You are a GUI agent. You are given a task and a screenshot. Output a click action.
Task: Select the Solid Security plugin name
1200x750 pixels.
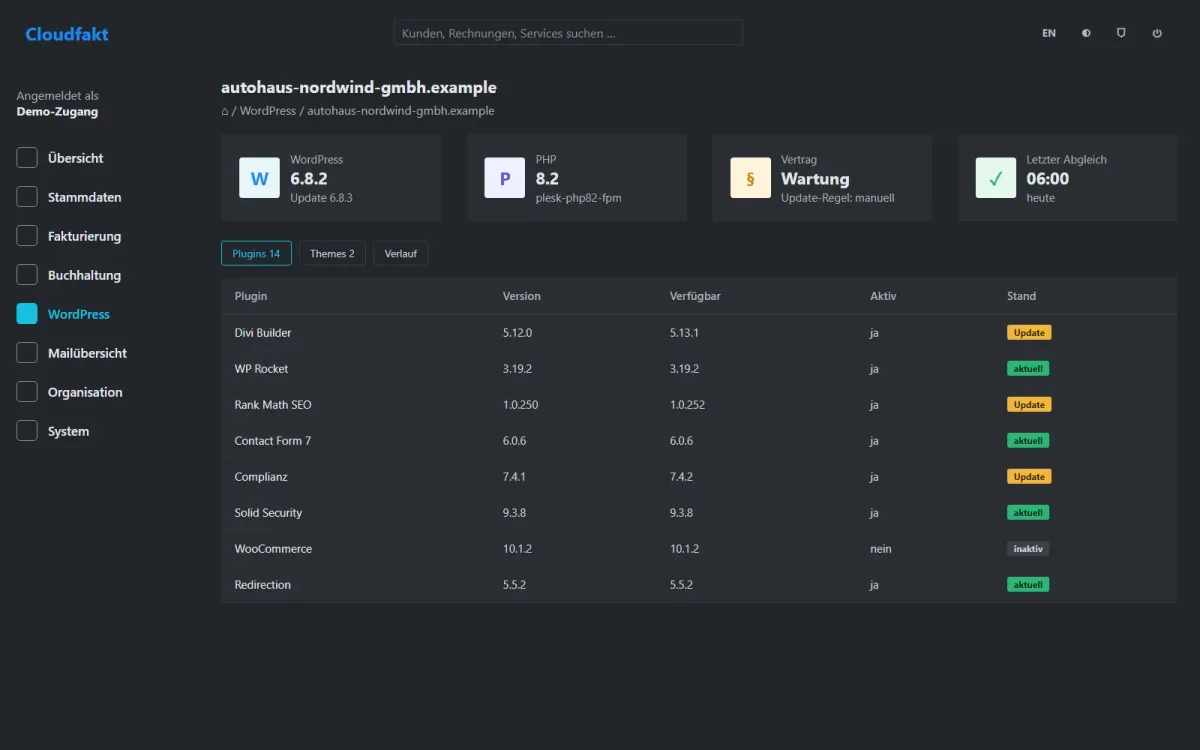(x=268, y=513)
